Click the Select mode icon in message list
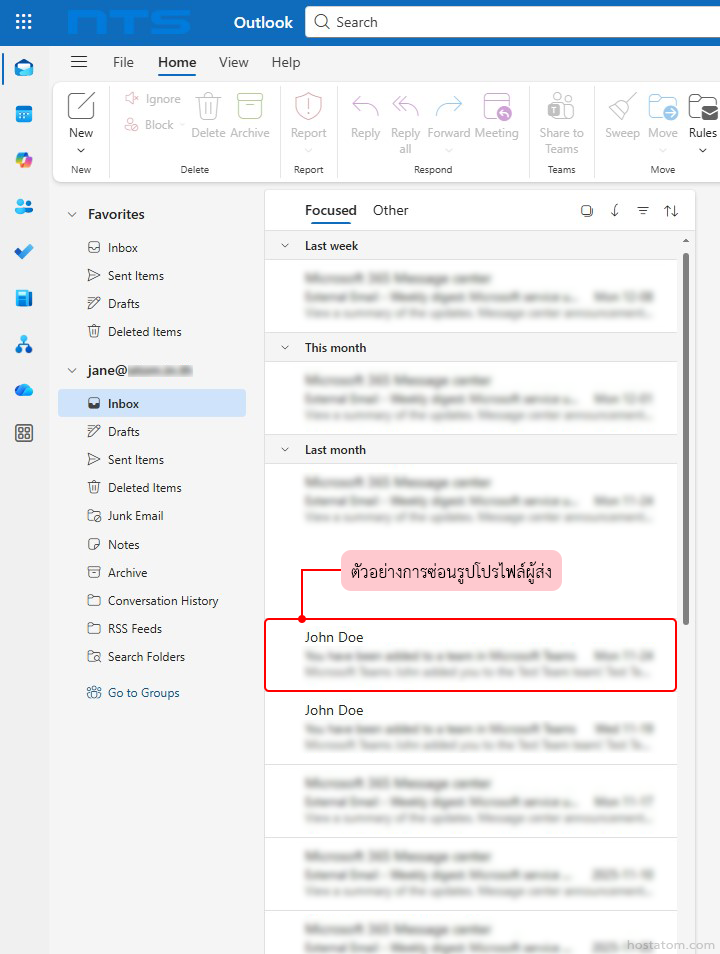Screen dimensions: 720x954 (587, 211)
